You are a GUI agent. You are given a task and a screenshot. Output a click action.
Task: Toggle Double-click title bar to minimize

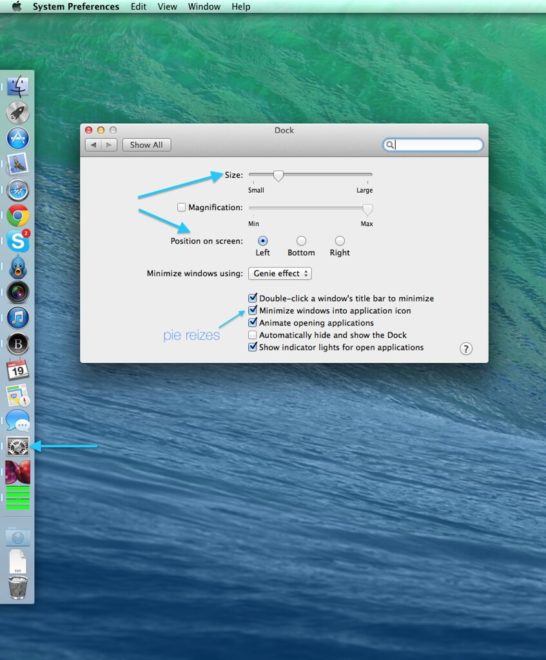[x=253, y=298]
